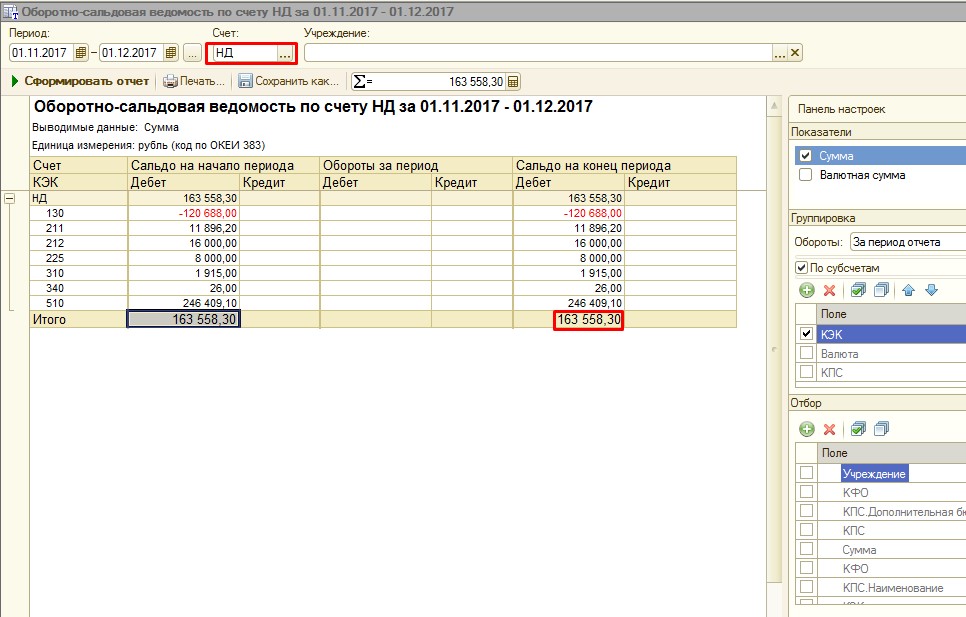Open calendar picker for end date 01.12.2017
The height and width of the screenshot is (617, 966).
pos(170,53)
